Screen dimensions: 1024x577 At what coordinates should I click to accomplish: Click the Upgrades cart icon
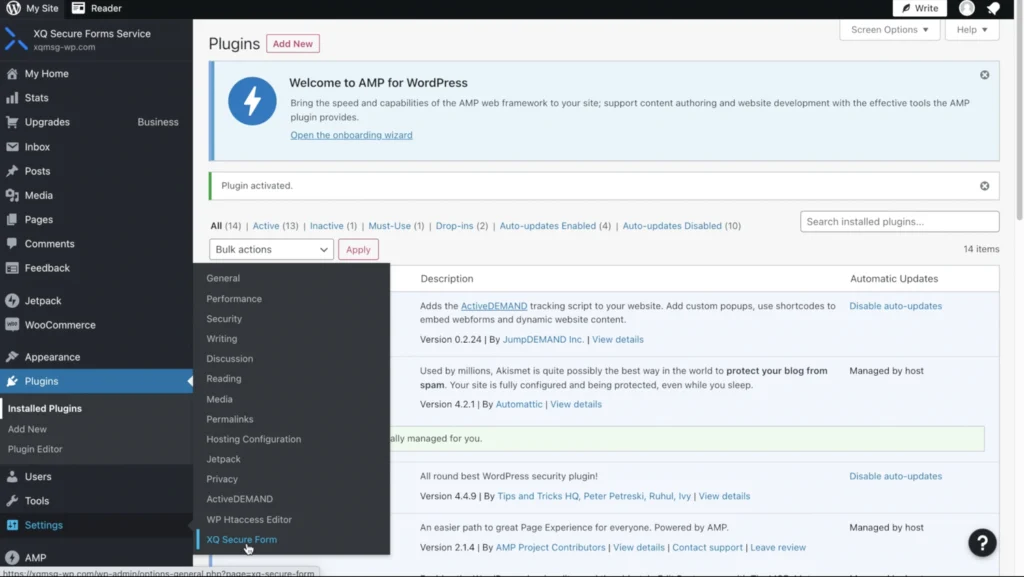12,122
